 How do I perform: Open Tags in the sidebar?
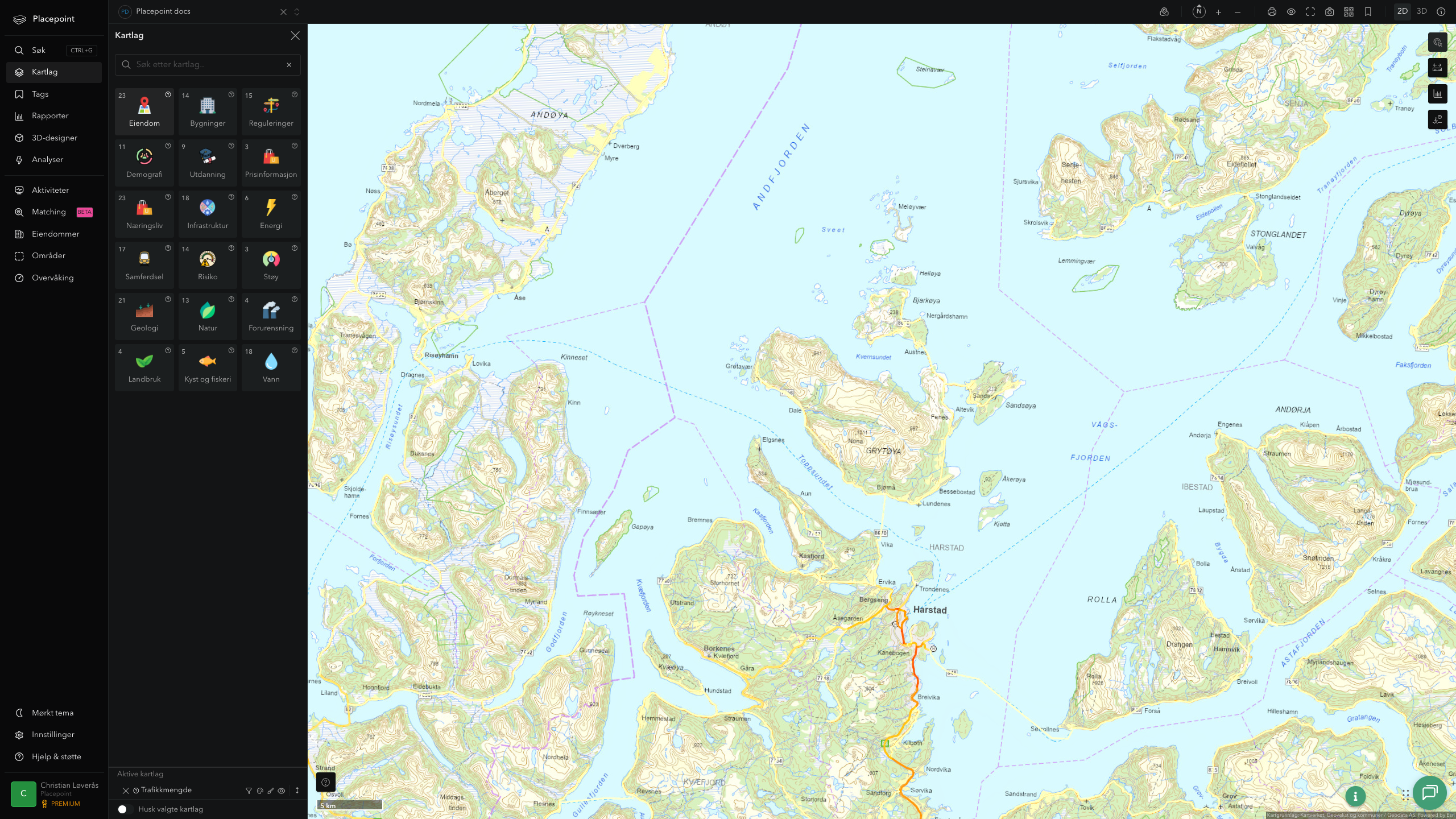coord(53,94)
